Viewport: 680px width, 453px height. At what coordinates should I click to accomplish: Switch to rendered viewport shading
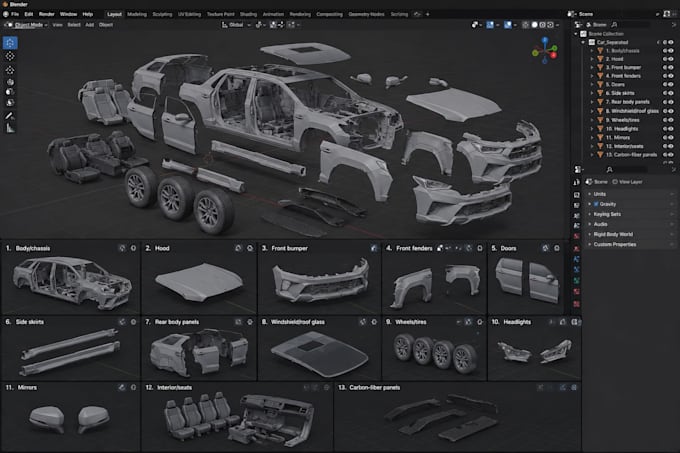[x=551, y=25]
